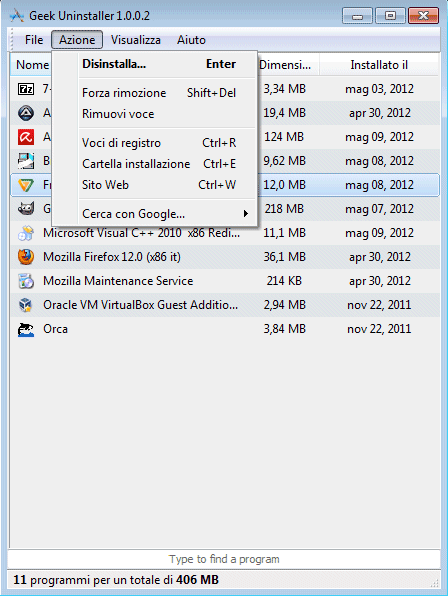Close the Geek Uninstaller window

pos(423,16)
